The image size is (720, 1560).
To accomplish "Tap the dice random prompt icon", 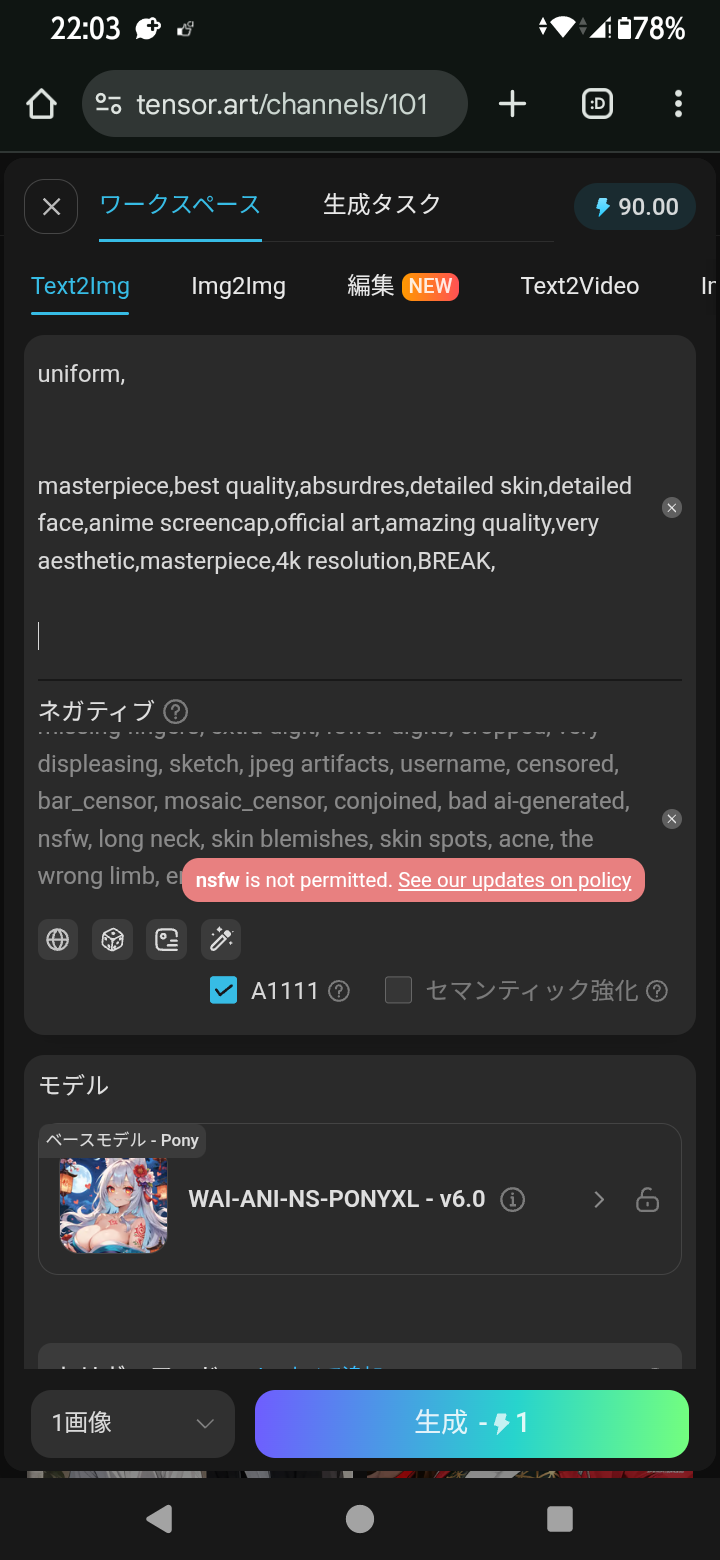I will point(112,940).
